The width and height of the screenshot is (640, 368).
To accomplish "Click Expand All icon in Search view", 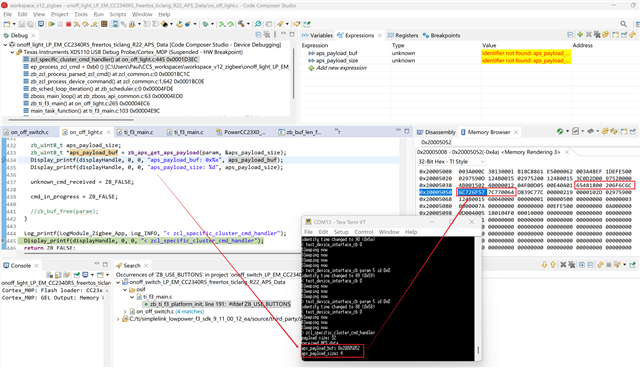I will click(582, 265).
